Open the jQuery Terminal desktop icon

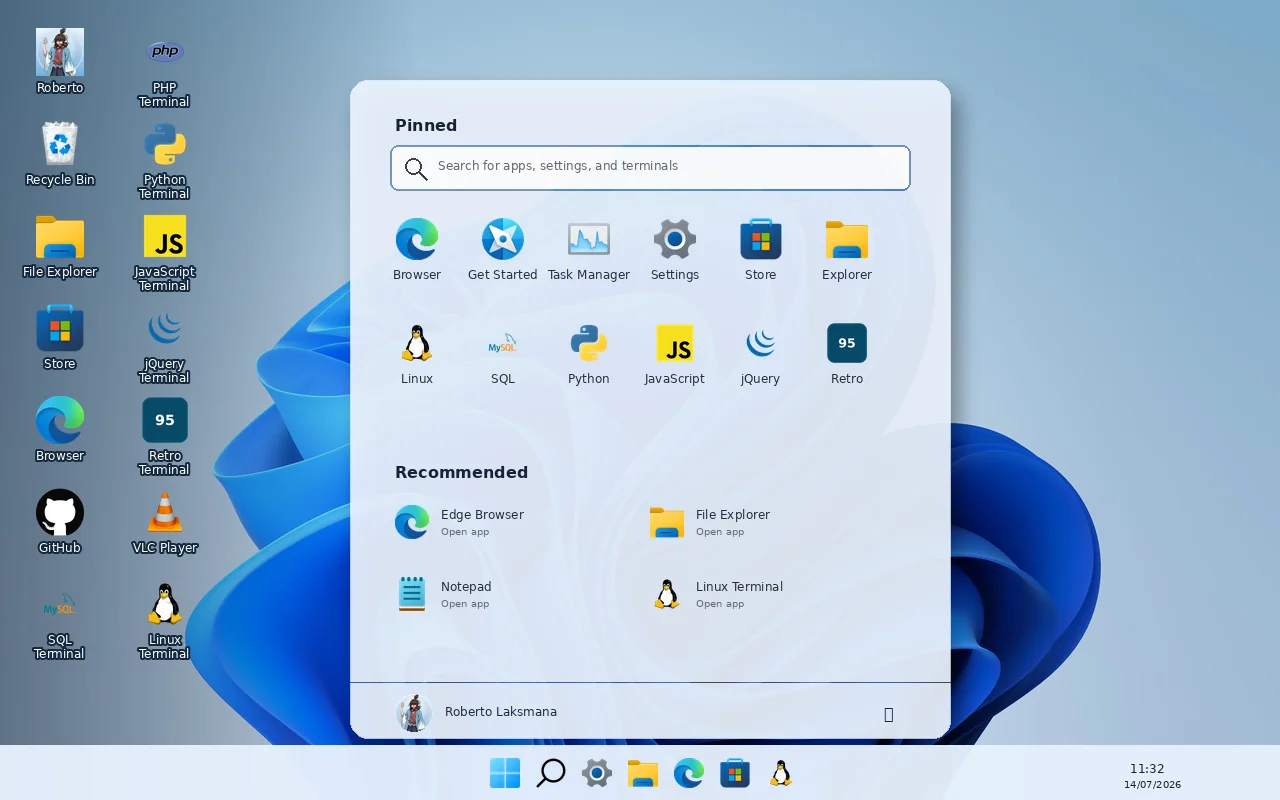pyautogui.click(x=165, y=344)
